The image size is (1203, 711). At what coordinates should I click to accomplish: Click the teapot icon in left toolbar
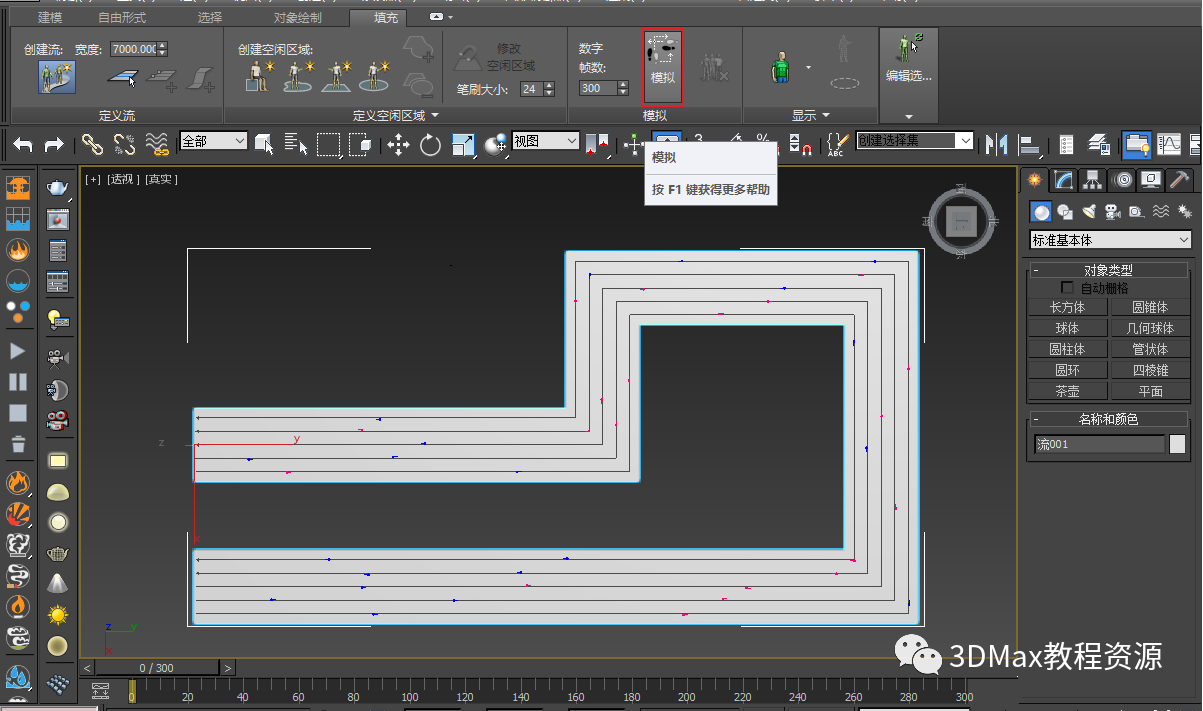[x=58, y=188]
